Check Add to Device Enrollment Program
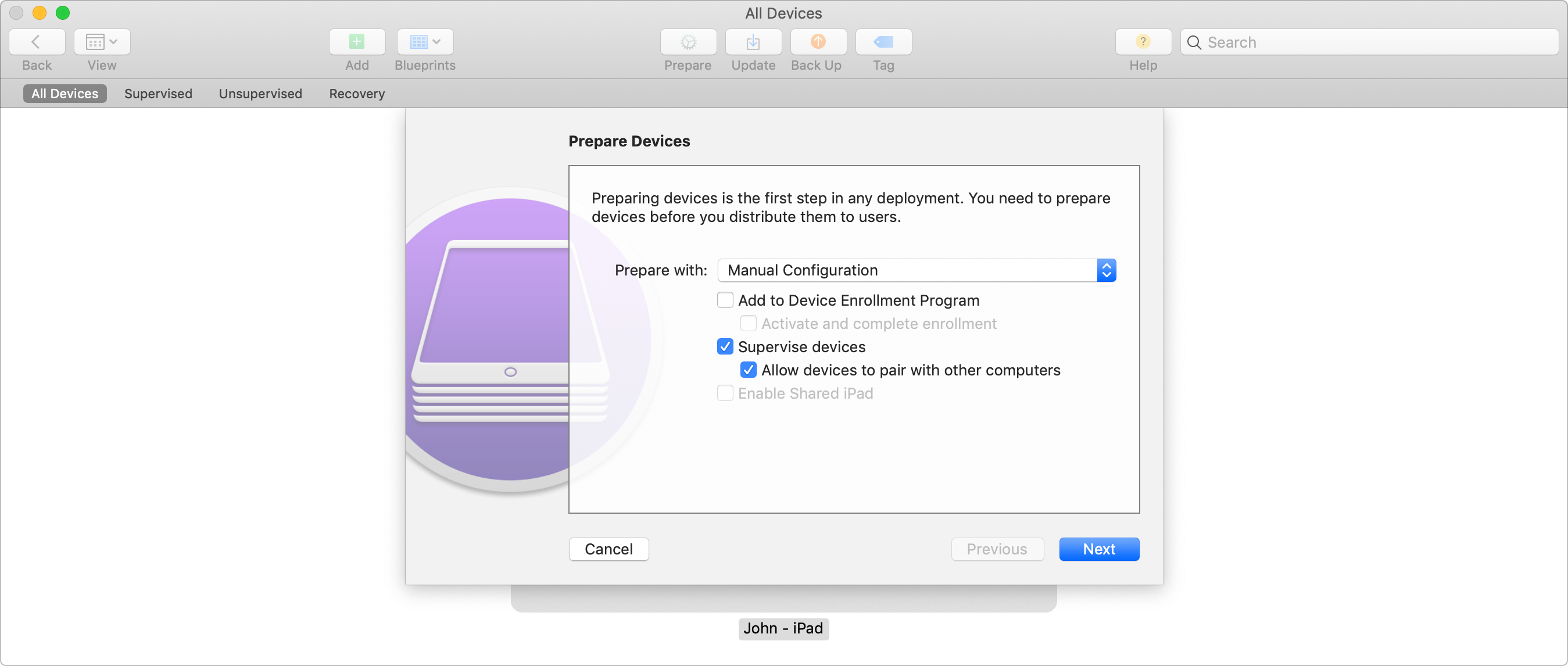This screenshot has width=1568, height=666. (x=725, y=300)
